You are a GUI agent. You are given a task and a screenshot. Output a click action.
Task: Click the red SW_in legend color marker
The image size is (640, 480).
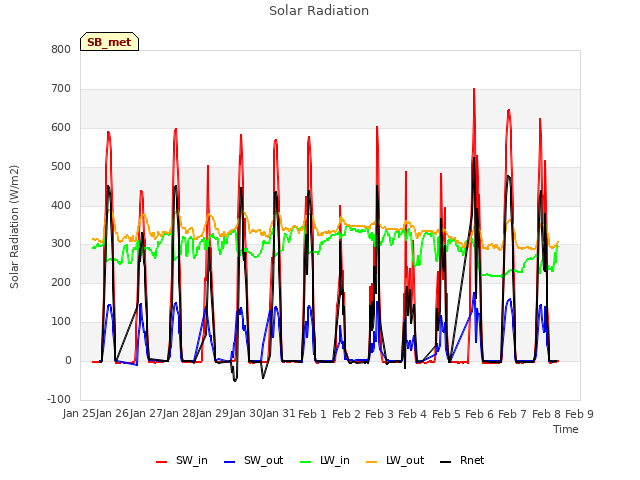[162, 462]
